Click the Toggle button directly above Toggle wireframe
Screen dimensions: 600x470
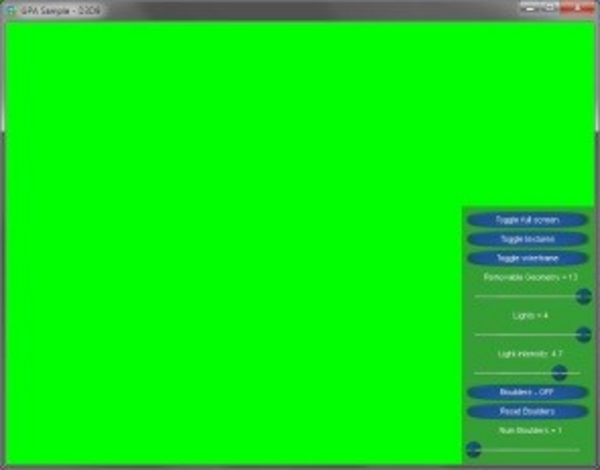(527, 239)
